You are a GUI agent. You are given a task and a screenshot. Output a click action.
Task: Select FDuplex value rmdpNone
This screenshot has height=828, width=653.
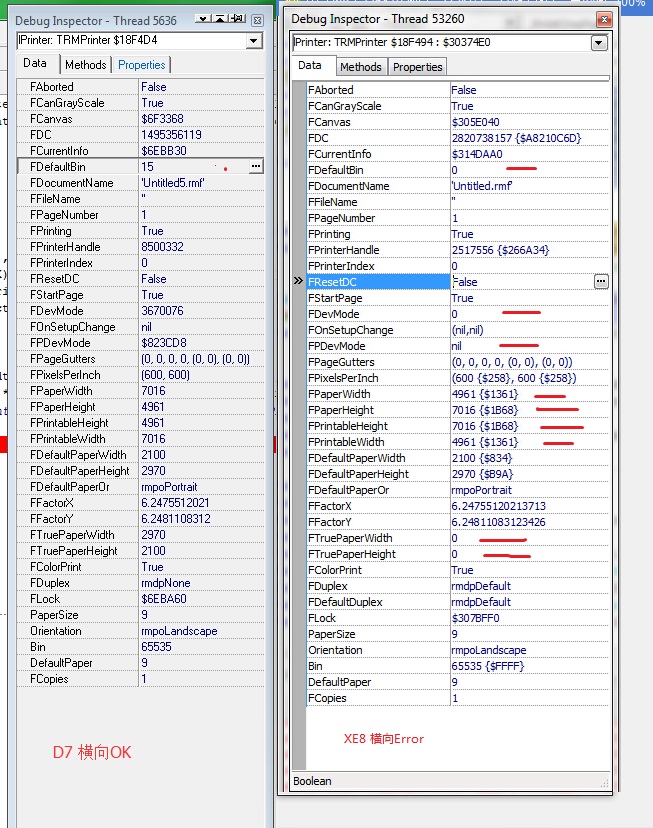pos(166,583)
